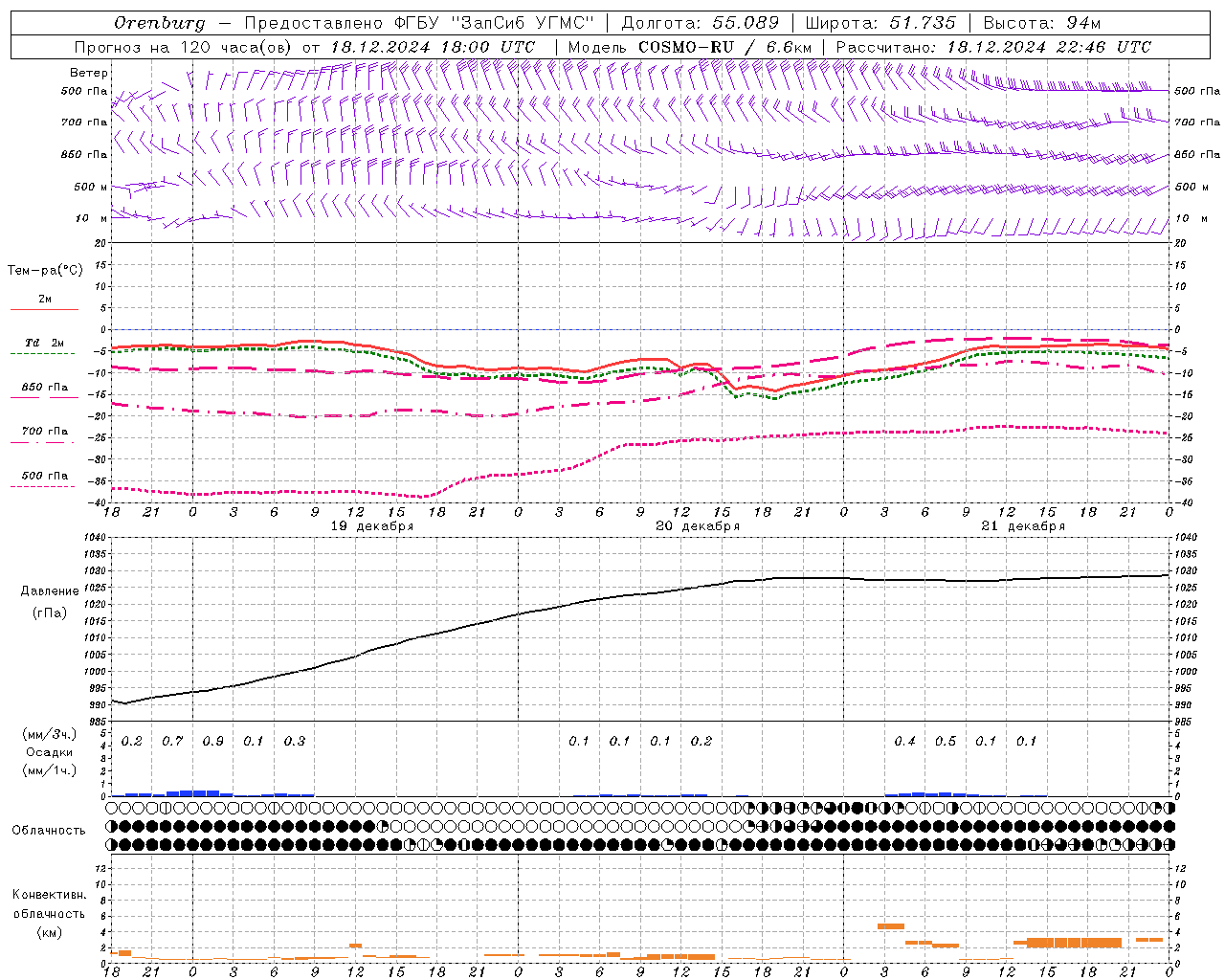Viewport: 1225px width, 980px height.
Task: Click the 1040 label on the left pressure axis
Action: click(95, 538)
